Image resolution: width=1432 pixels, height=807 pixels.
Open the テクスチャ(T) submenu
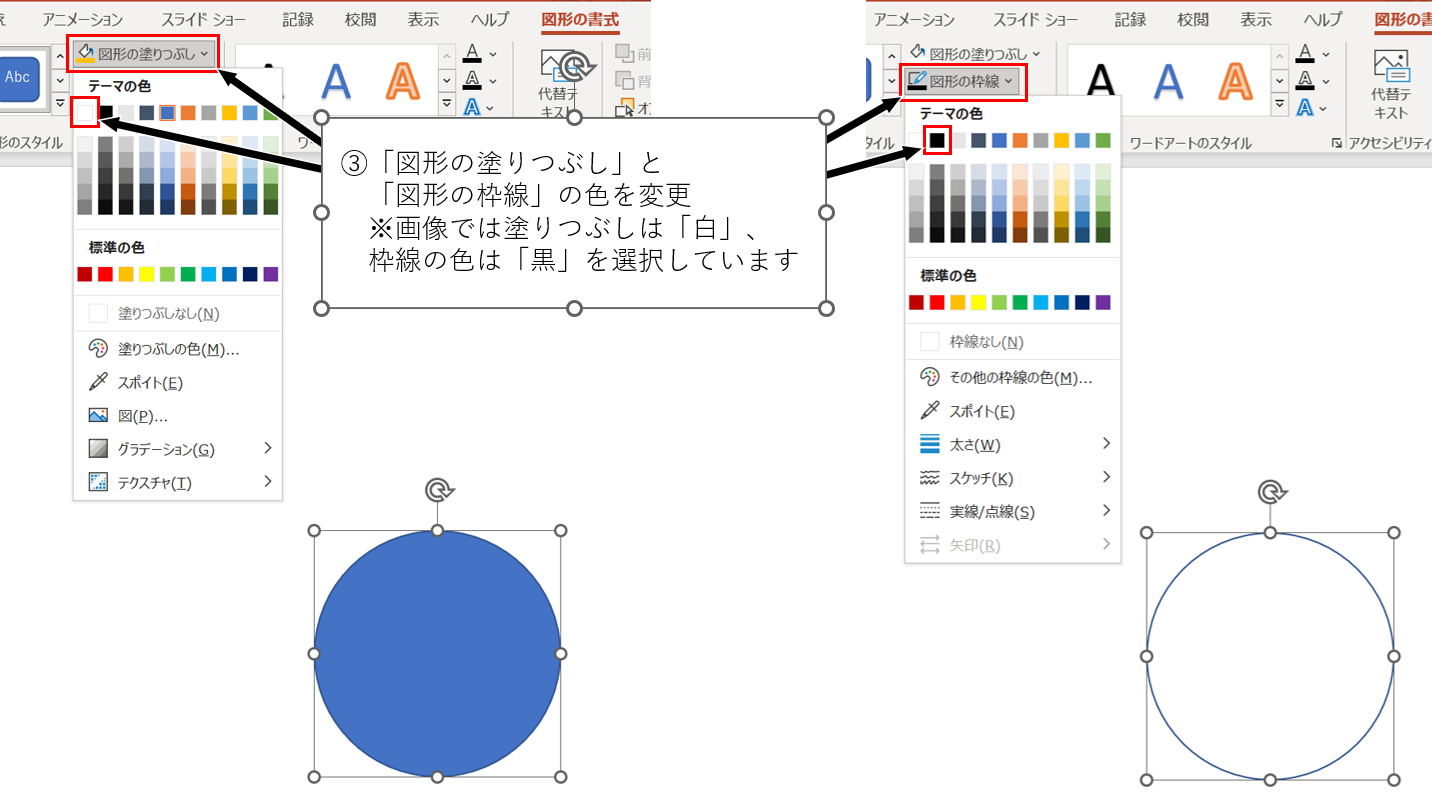pyautogui.click(x=178, y=483)
